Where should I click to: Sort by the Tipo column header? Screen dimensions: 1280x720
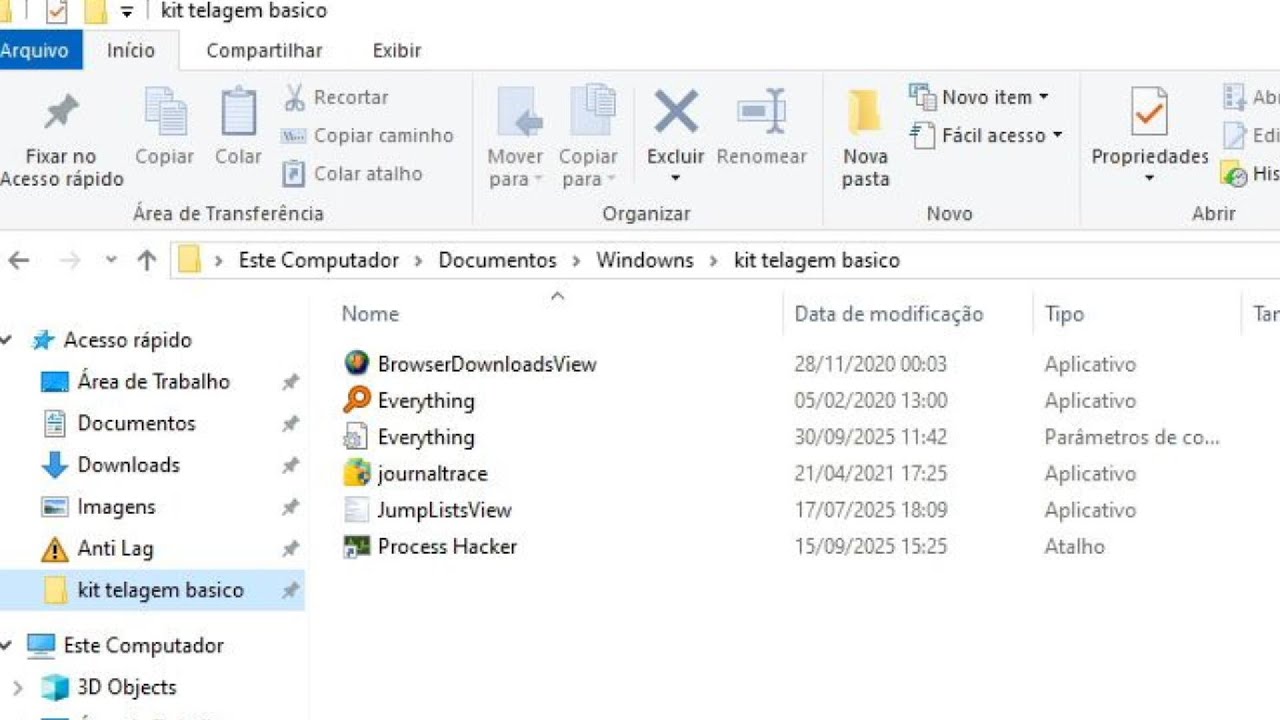pos(1064,314)
